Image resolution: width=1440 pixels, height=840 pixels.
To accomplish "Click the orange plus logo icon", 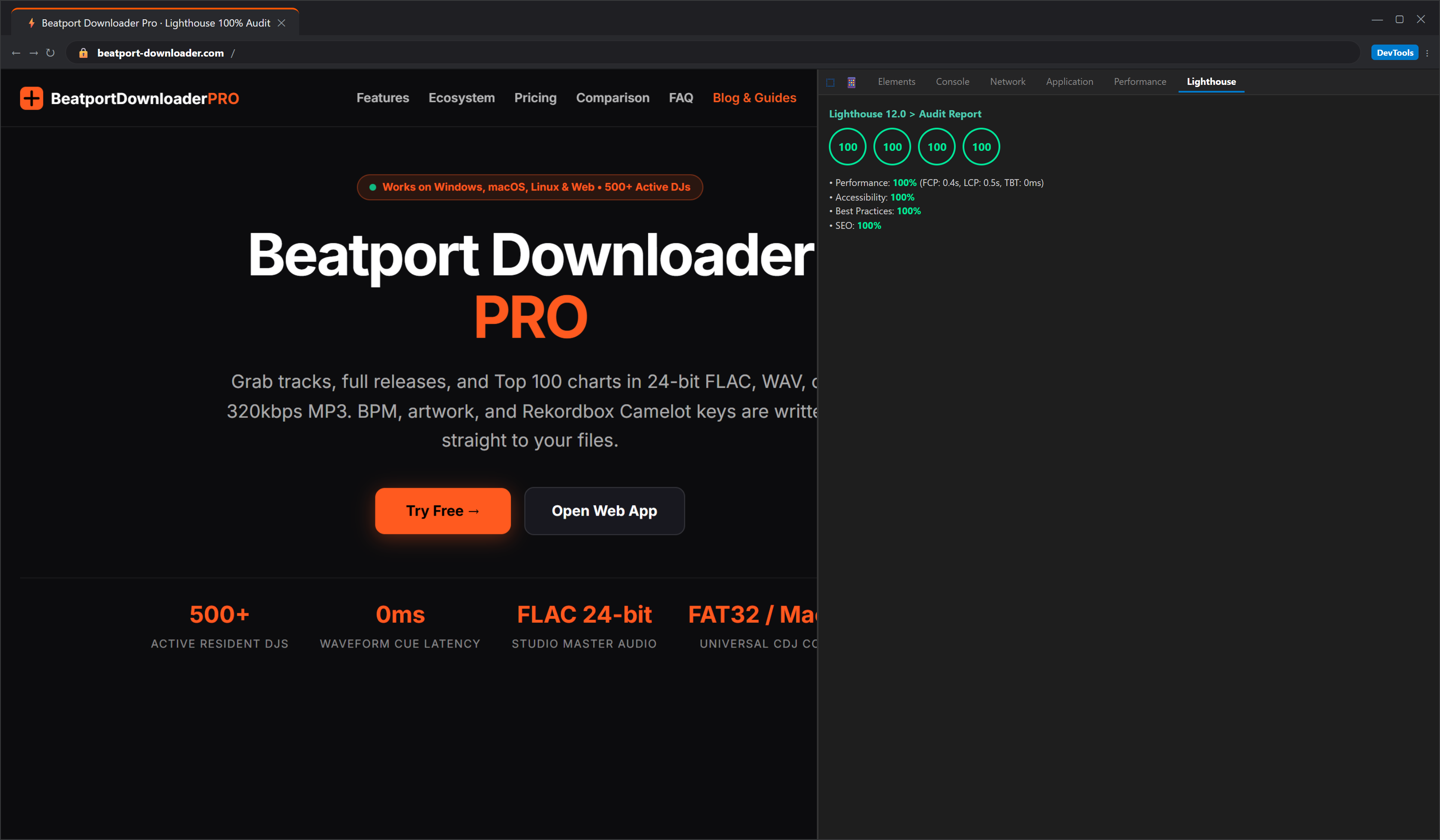I will click(x=31, y=98).
